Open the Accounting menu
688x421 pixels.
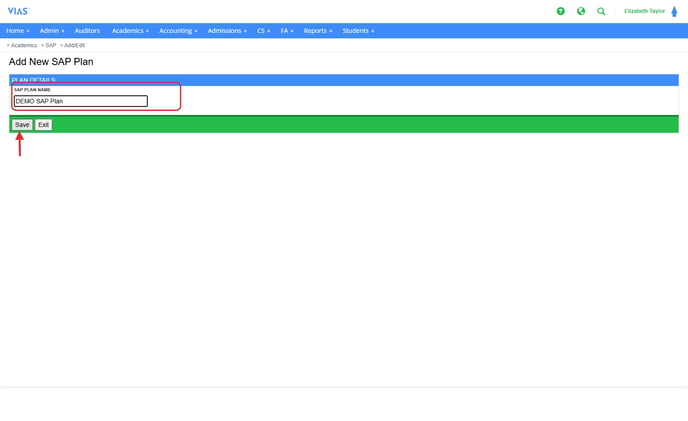pos(178,31)
